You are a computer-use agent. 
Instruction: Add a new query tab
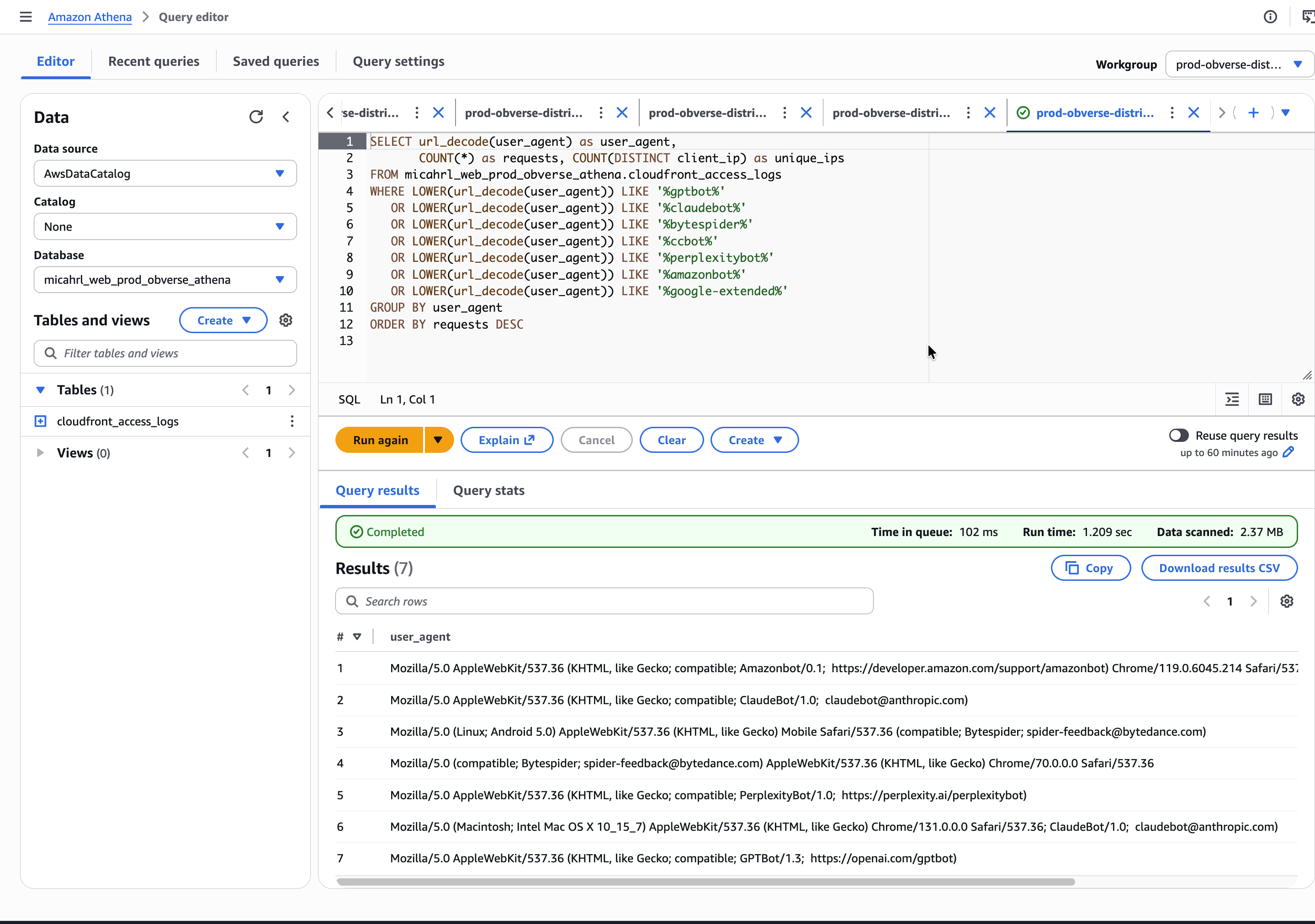pos(1253,113)
